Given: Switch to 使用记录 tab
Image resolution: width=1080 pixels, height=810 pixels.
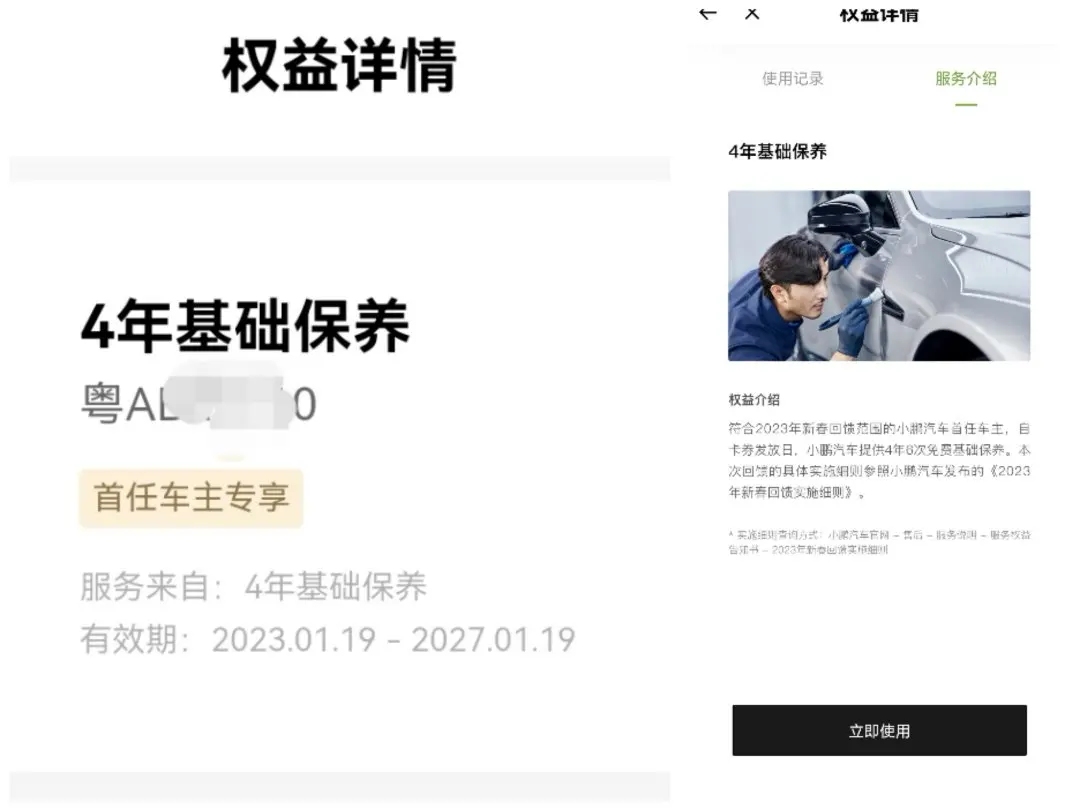Looking at the screenshot, I should tap(793, 79).
